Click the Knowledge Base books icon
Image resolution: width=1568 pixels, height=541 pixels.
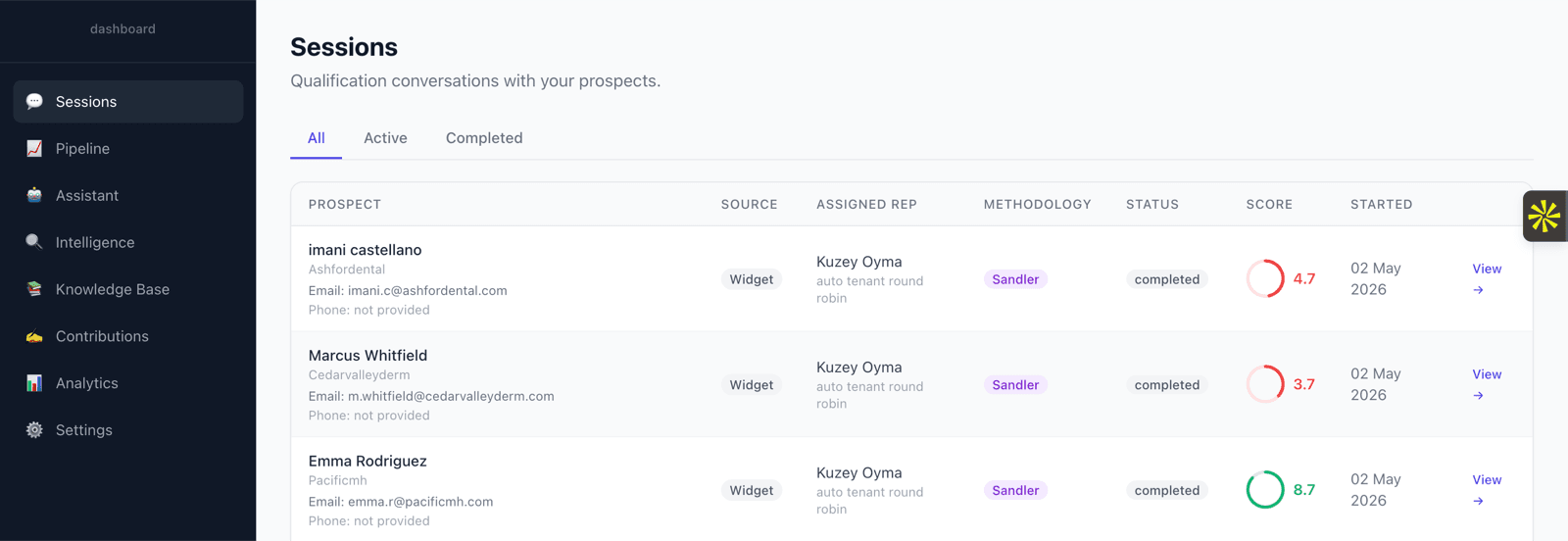[x=34, y=289]
